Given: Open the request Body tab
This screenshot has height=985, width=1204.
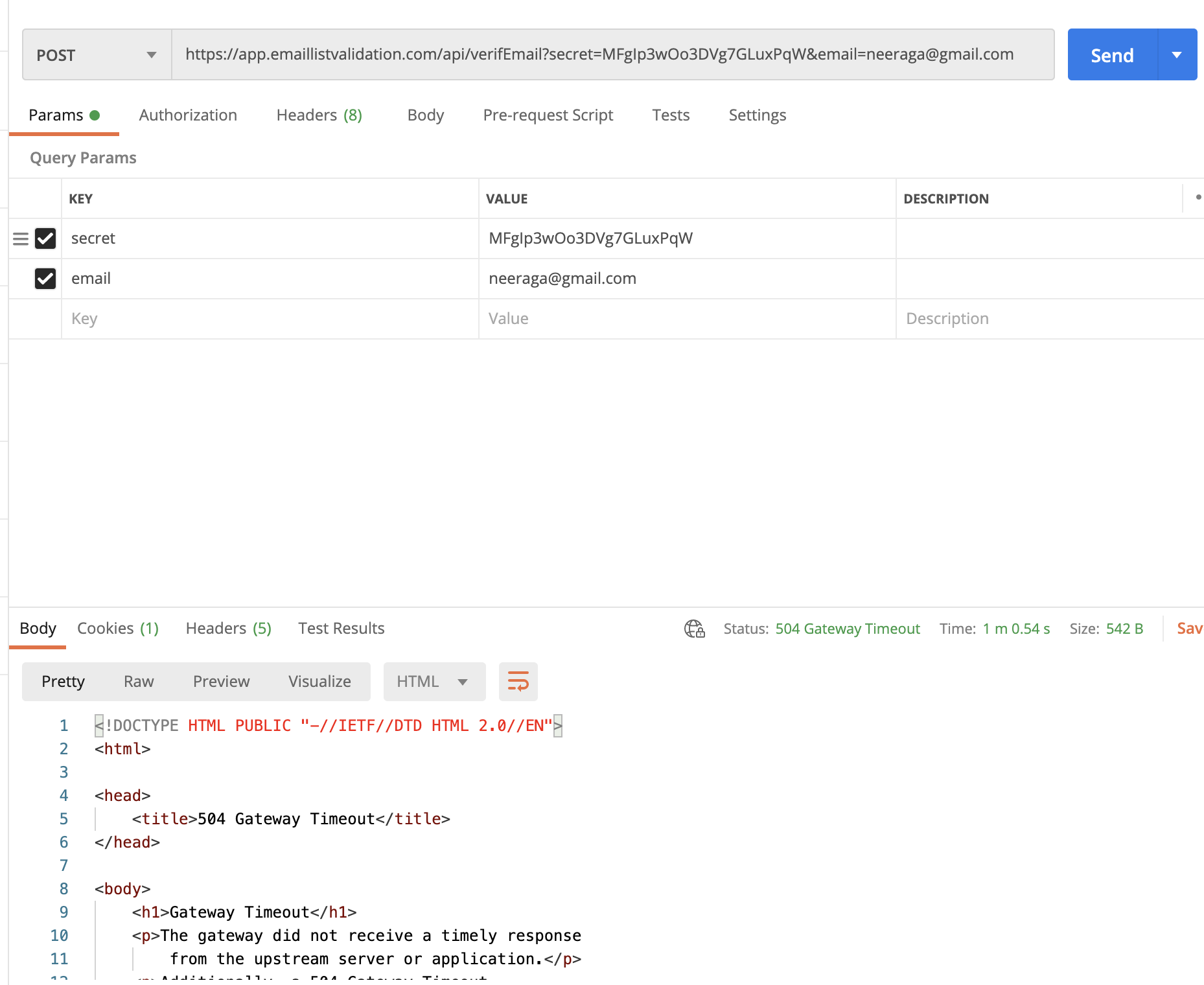Looking at the screenshot, I should pos(426,115).
